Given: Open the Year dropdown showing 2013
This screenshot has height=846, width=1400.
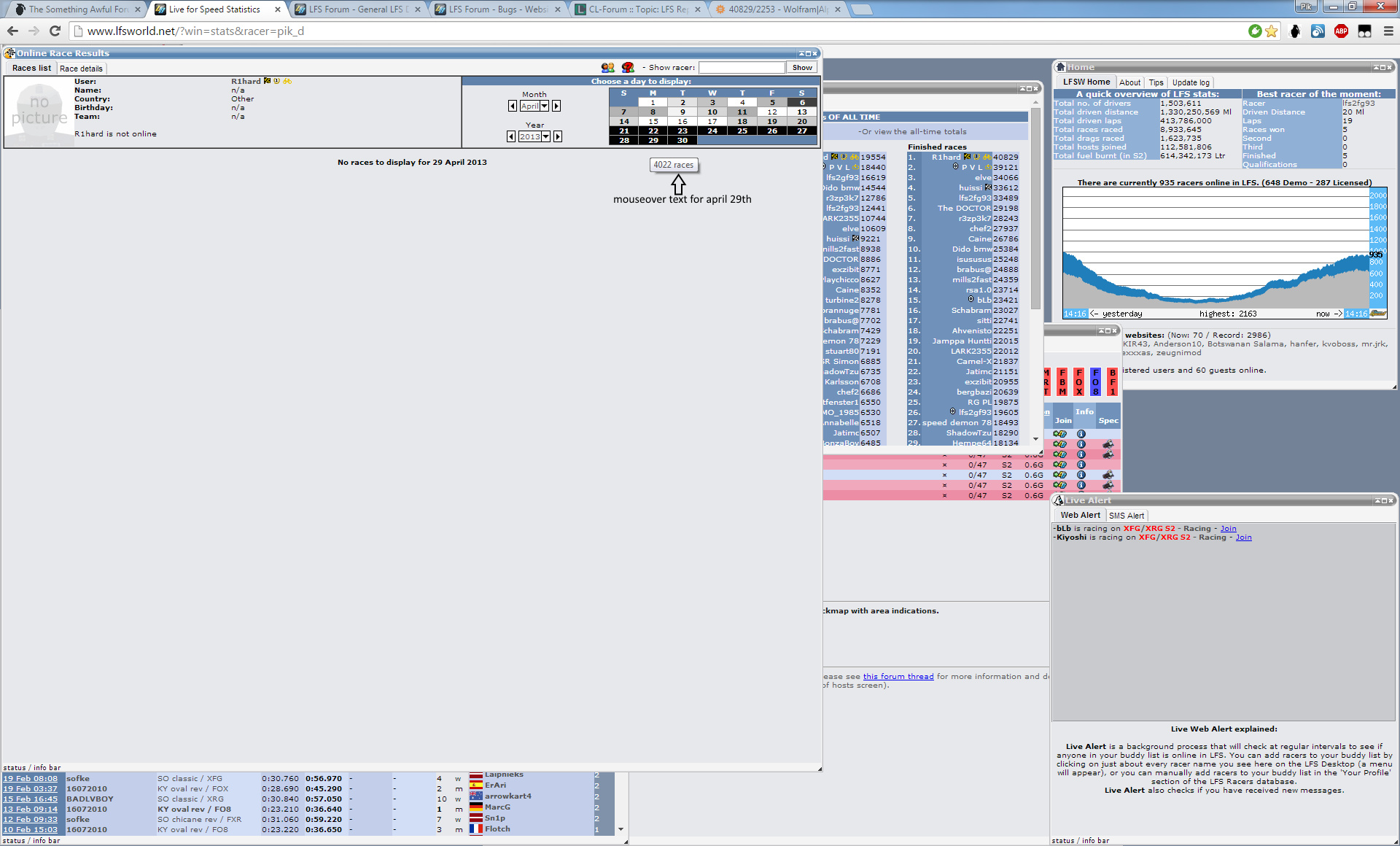Looking at the screenshot, I should point(534,137).
